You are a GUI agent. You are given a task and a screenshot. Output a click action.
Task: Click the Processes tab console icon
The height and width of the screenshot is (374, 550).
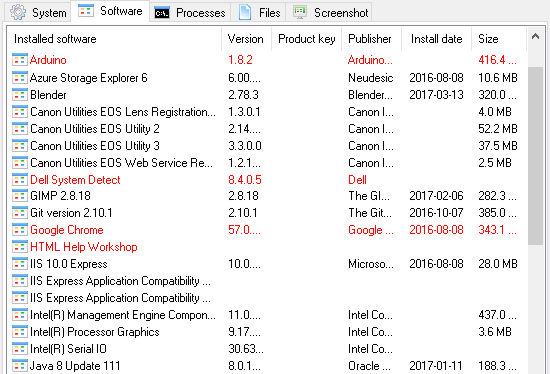pos(162,13)
